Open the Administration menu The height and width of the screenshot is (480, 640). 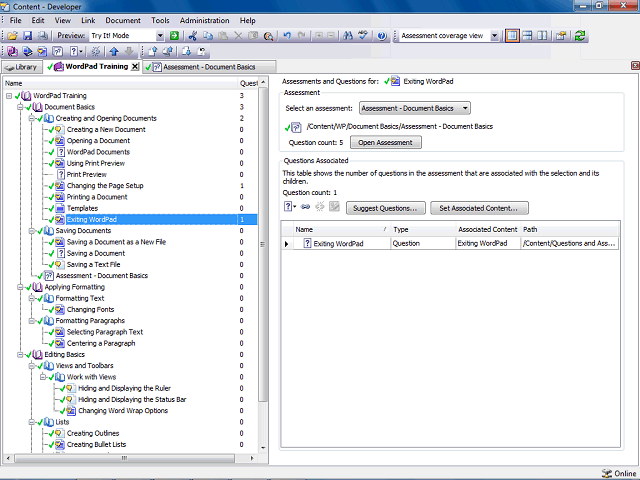pyautogui.click(x=204, y=20)
